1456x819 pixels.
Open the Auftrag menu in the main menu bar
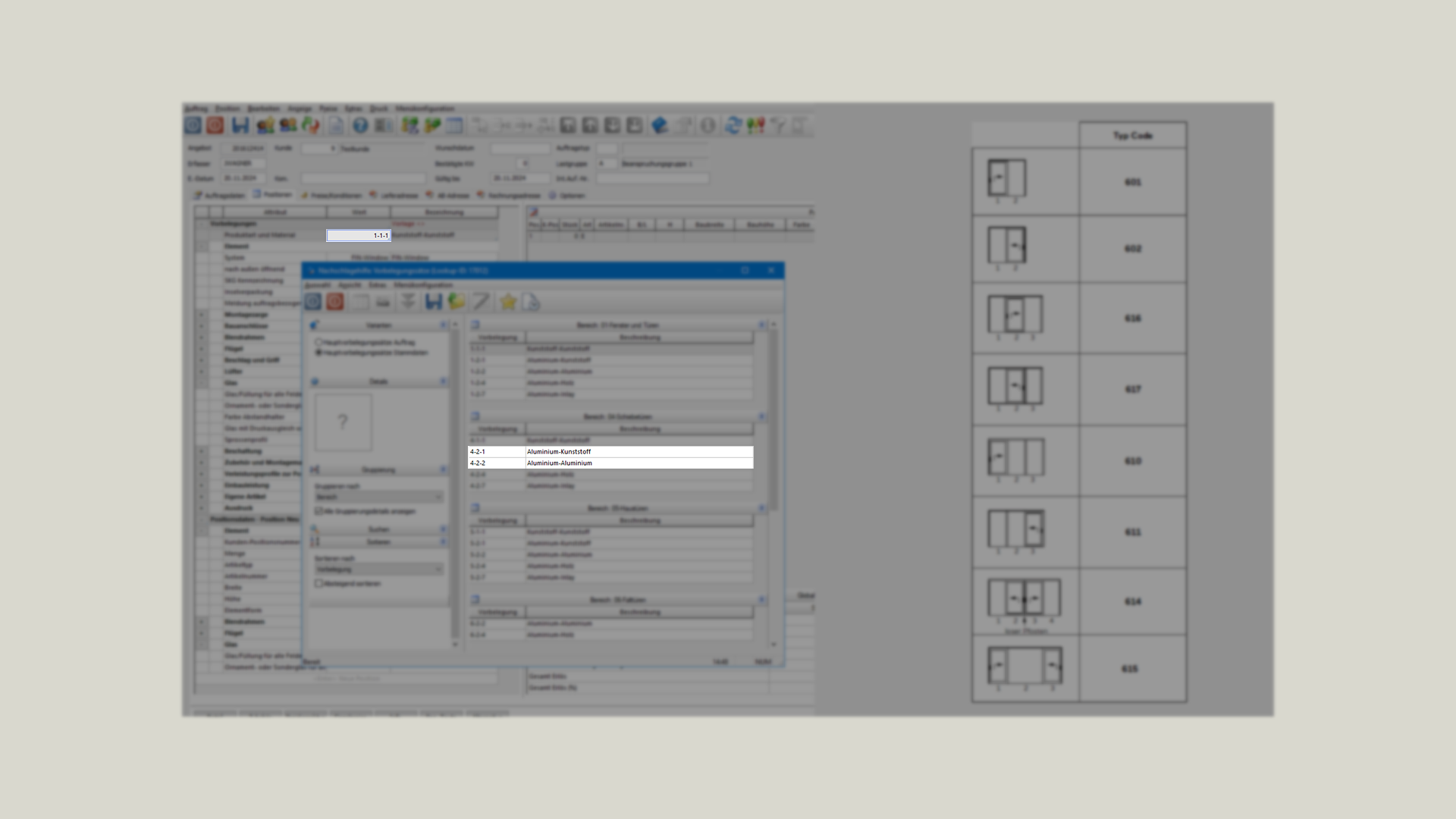196,108
